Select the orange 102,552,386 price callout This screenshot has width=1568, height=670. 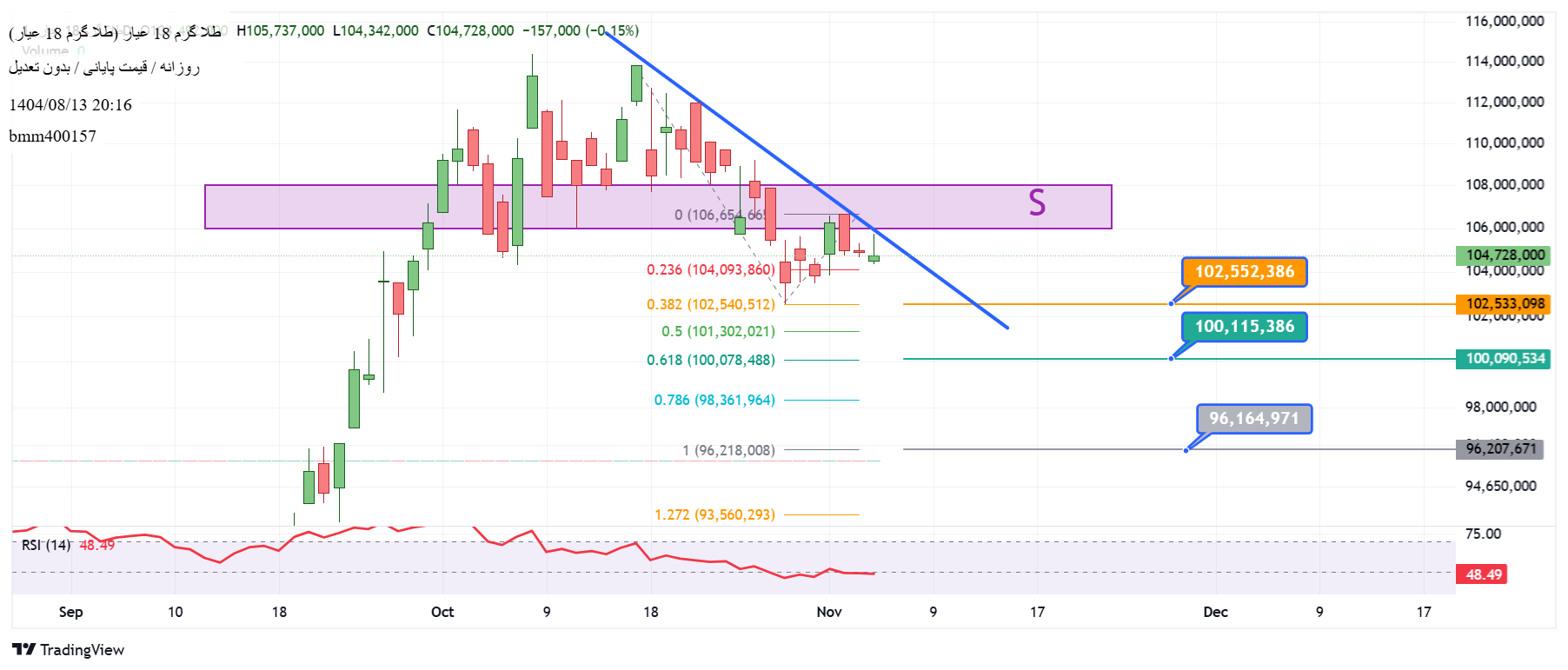pyautogui.click(x=1244, y=272)
